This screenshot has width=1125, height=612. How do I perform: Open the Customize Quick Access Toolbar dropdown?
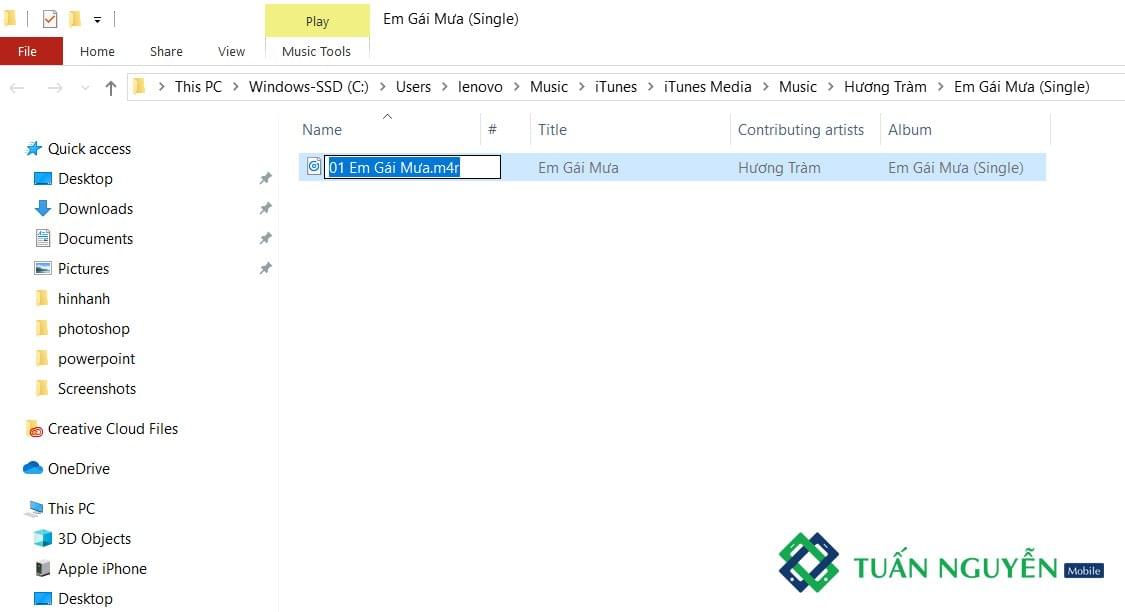(x=97, y=20)
